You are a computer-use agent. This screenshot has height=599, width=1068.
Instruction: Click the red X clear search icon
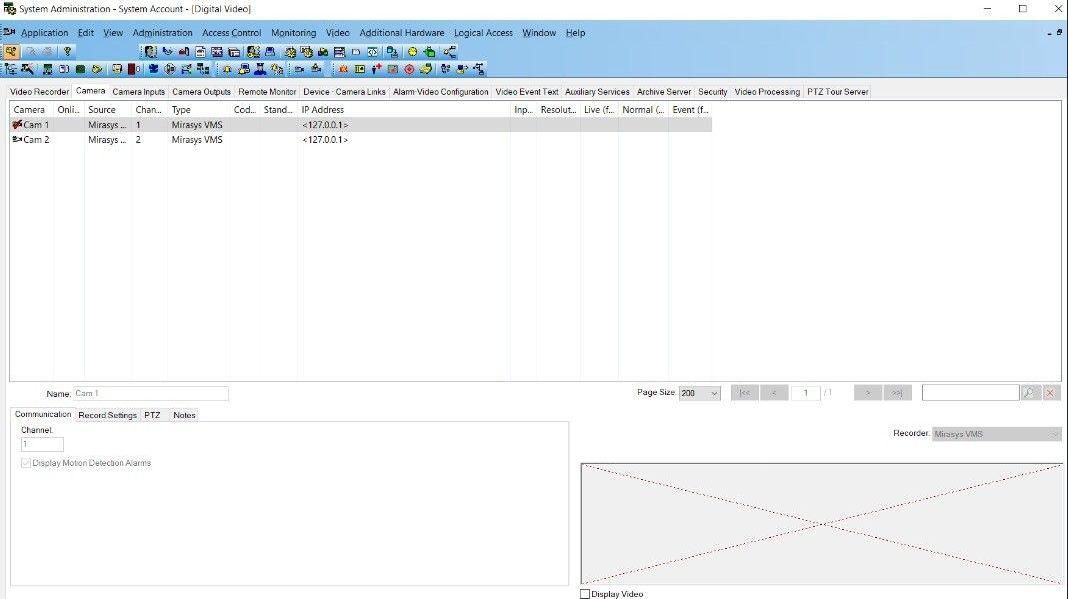click(x=1051, y=392)
